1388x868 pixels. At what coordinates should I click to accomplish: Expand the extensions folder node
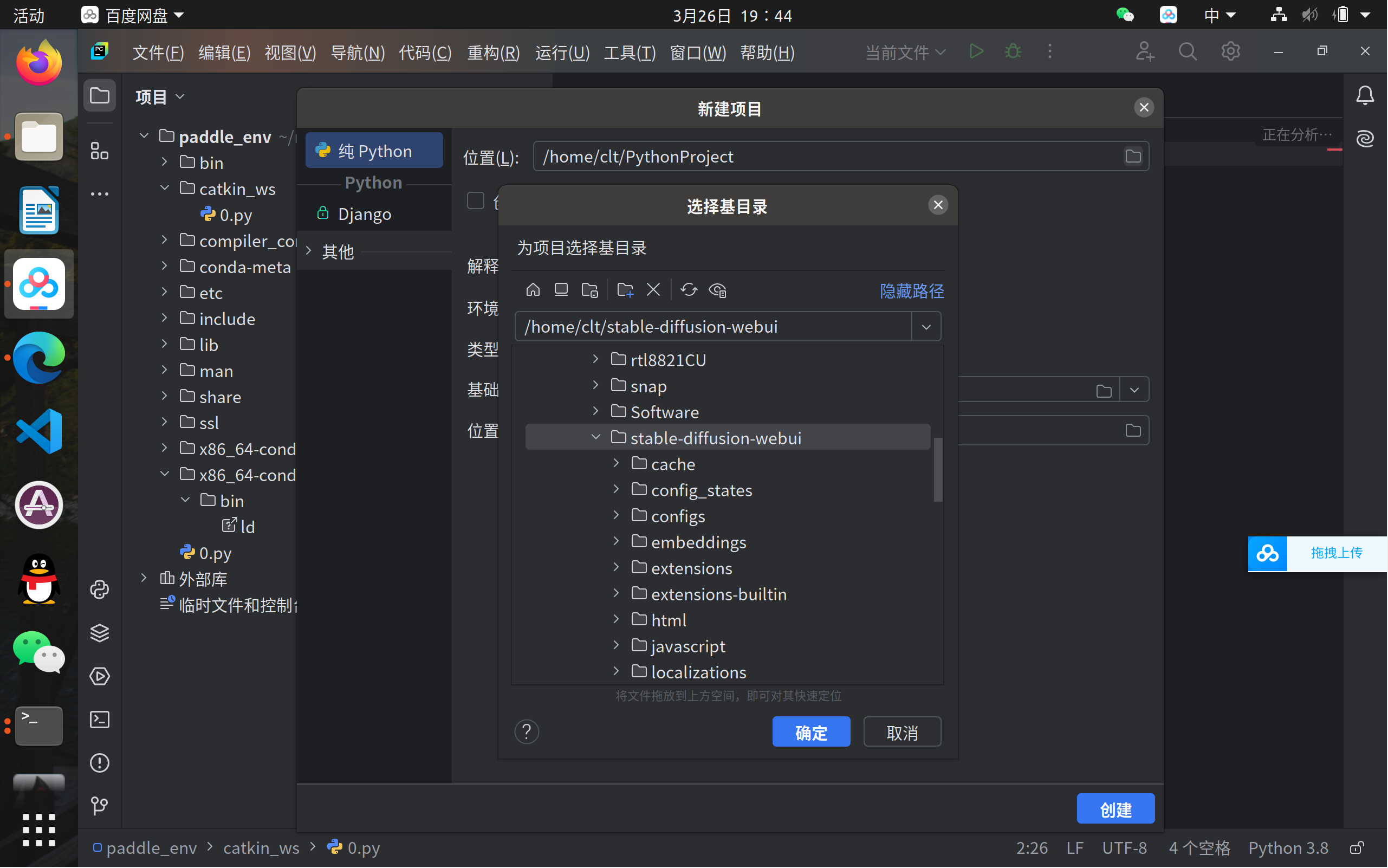point(616,568)
